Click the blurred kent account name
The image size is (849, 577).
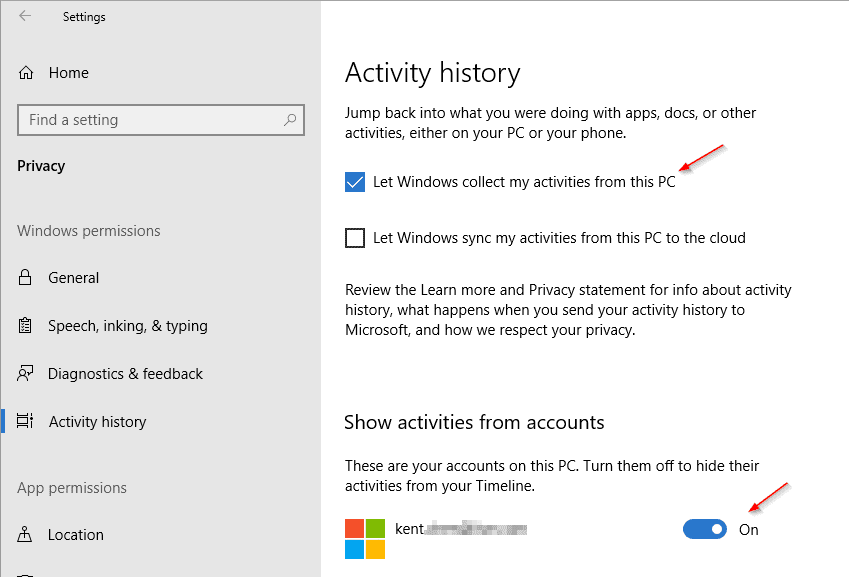point(461,529)
